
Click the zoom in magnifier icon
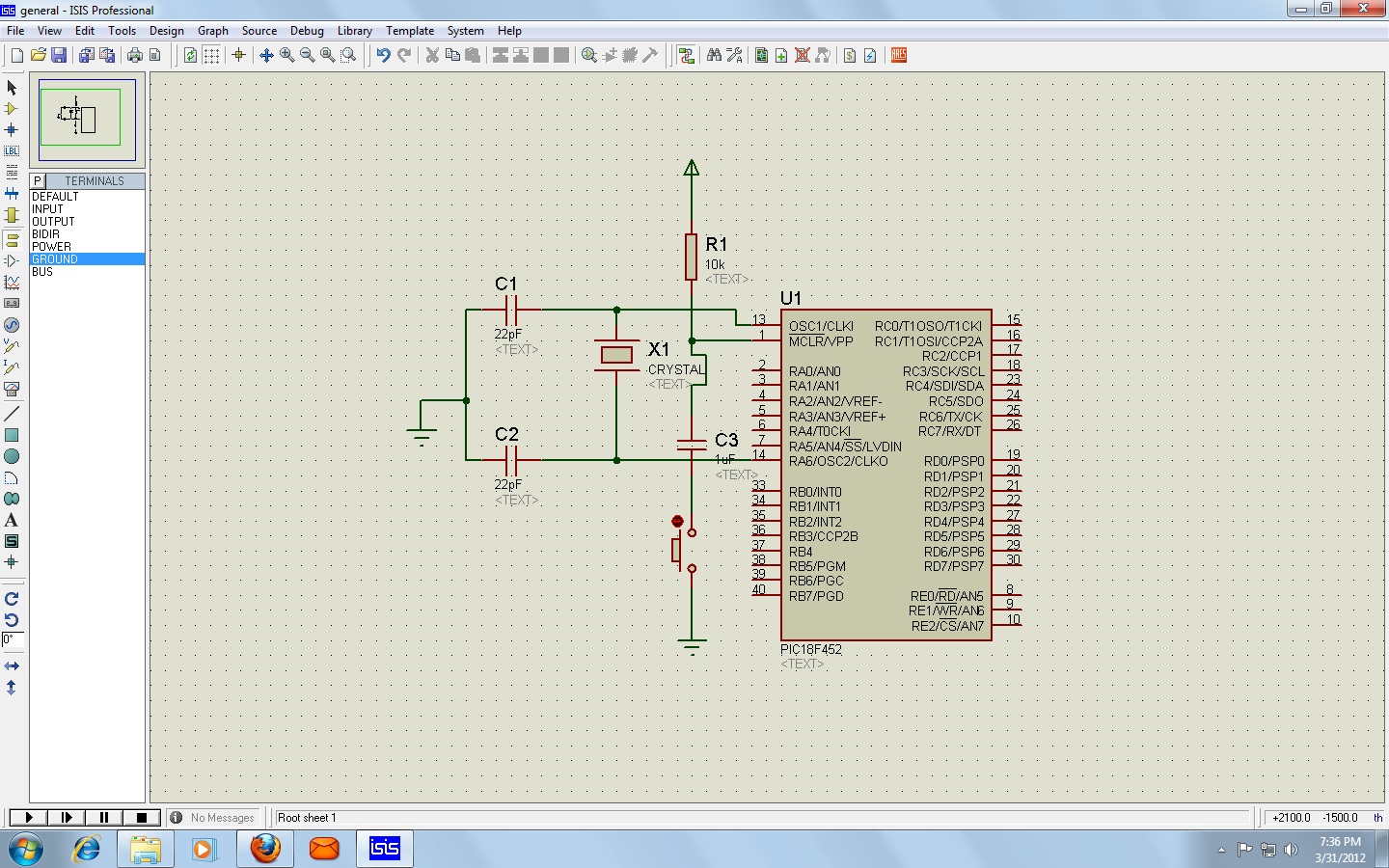(x=286, y=56)
